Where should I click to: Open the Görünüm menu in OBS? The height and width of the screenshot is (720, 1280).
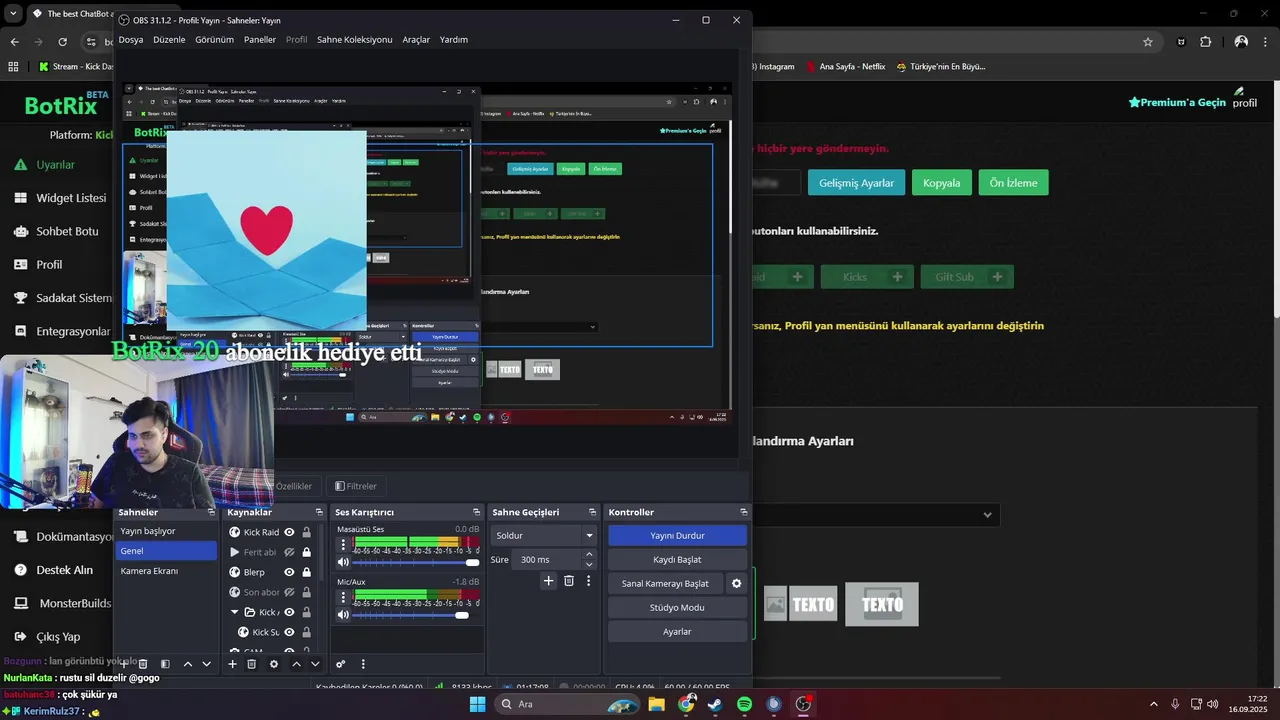point(214,40)
